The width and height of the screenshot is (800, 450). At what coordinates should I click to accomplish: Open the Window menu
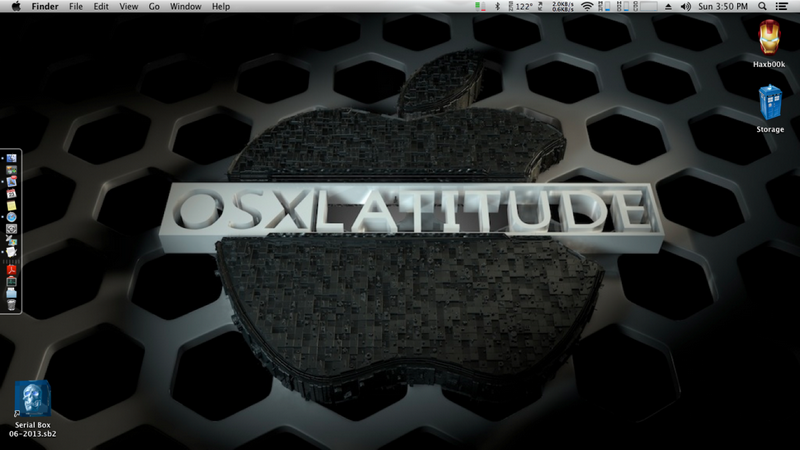coord(185,7)
